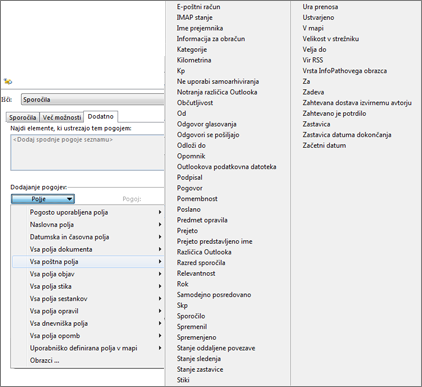Select the Pomembnost field
Screen dimensions: 422x387
point(197,199)
